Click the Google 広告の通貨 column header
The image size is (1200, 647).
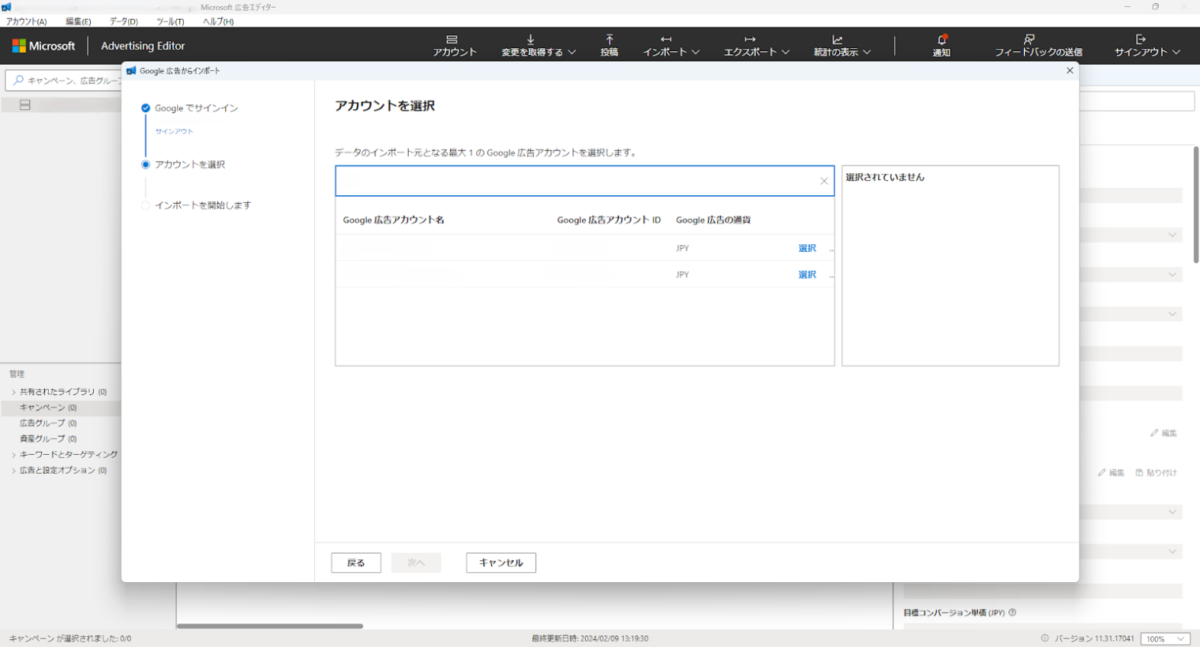click(x=713, y=220)
